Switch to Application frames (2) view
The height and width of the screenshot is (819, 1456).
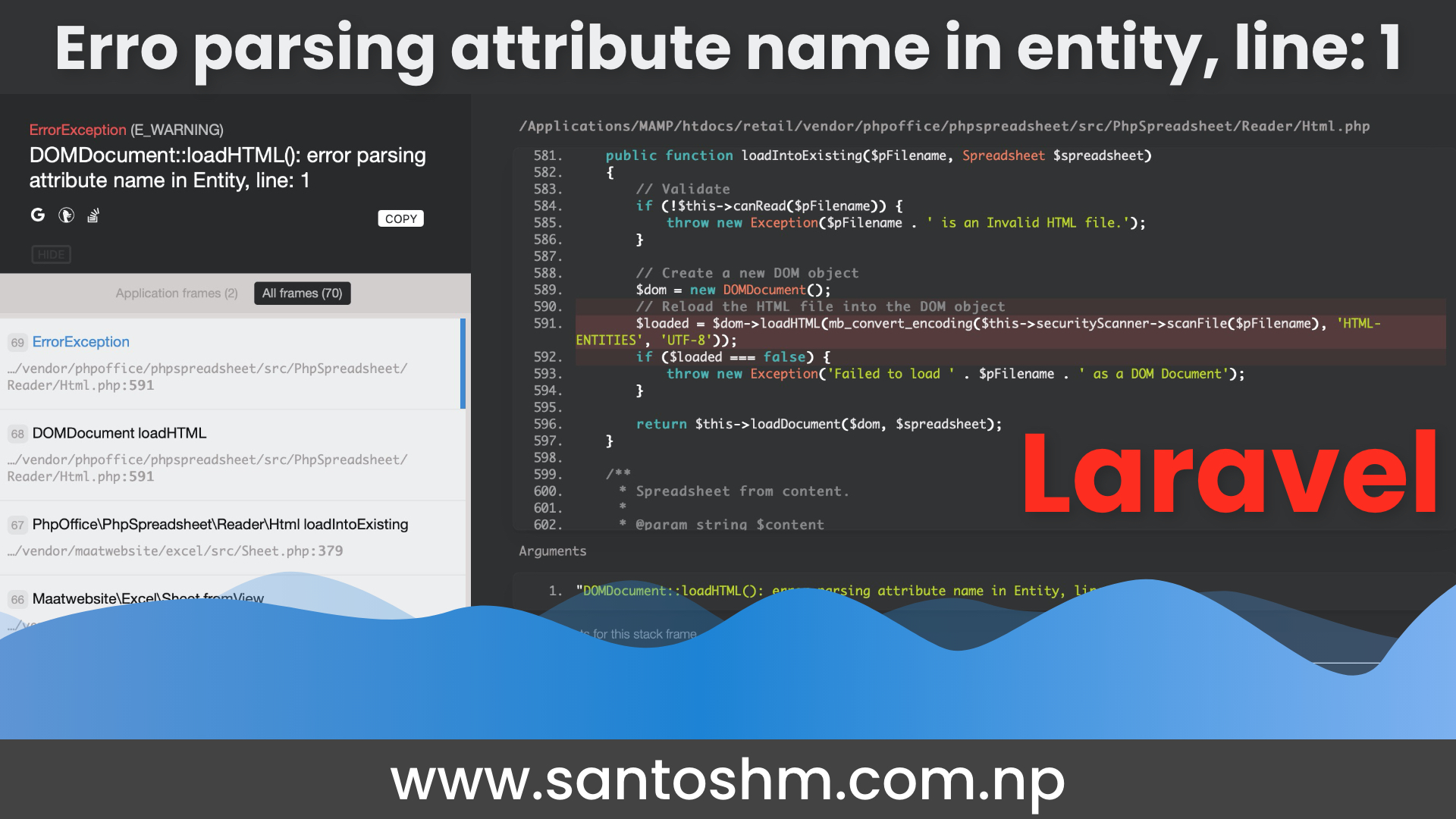[x=177, y=293]
